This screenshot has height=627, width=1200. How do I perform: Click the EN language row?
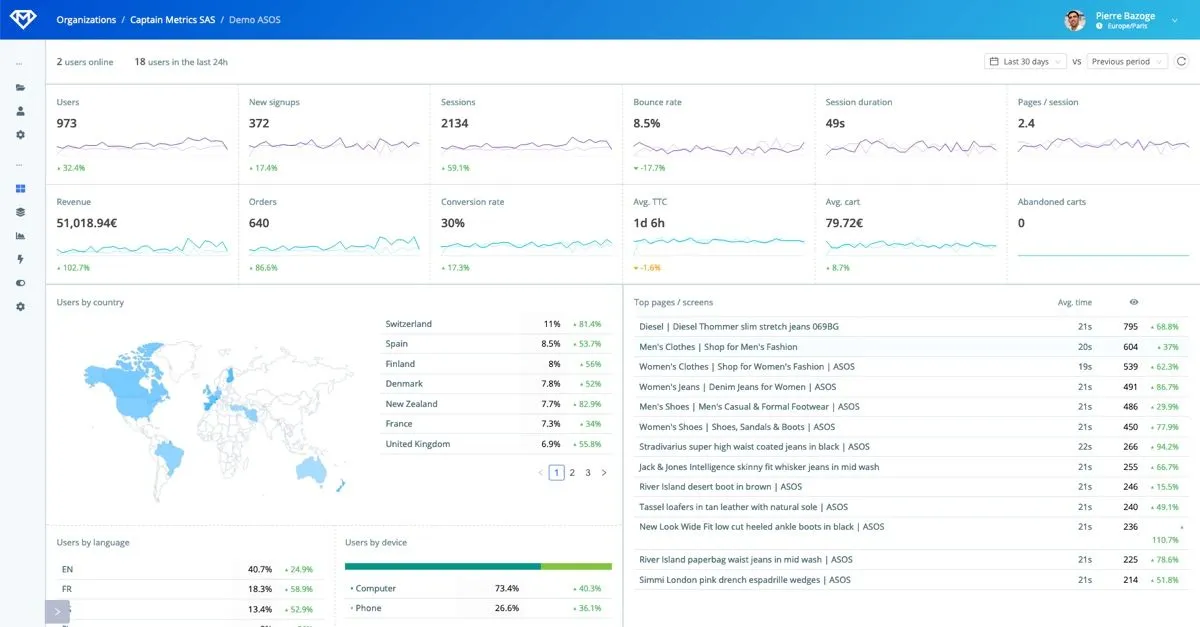click(x=189, y=569)
